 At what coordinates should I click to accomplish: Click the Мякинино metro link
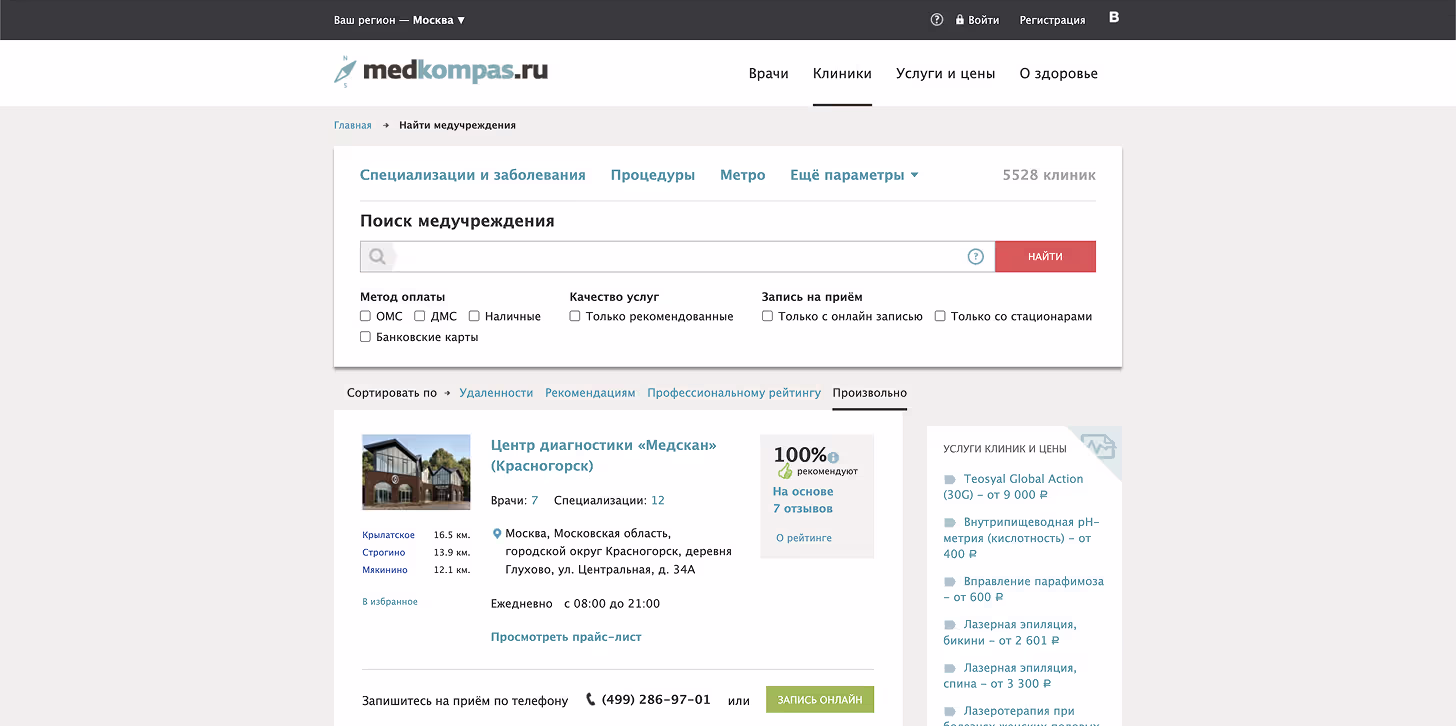(385, 569)
